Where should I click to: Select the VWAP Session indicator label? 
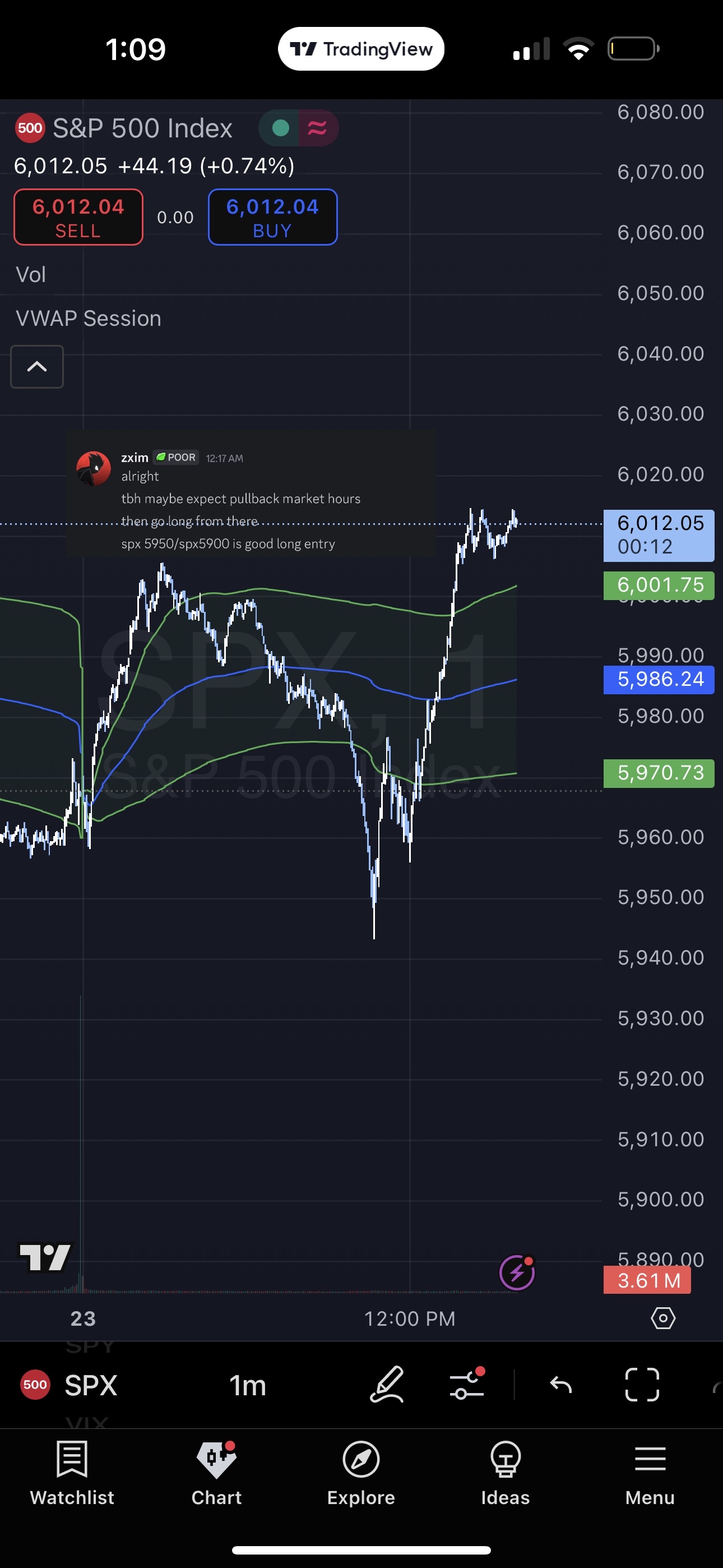(x=88, y=319)
